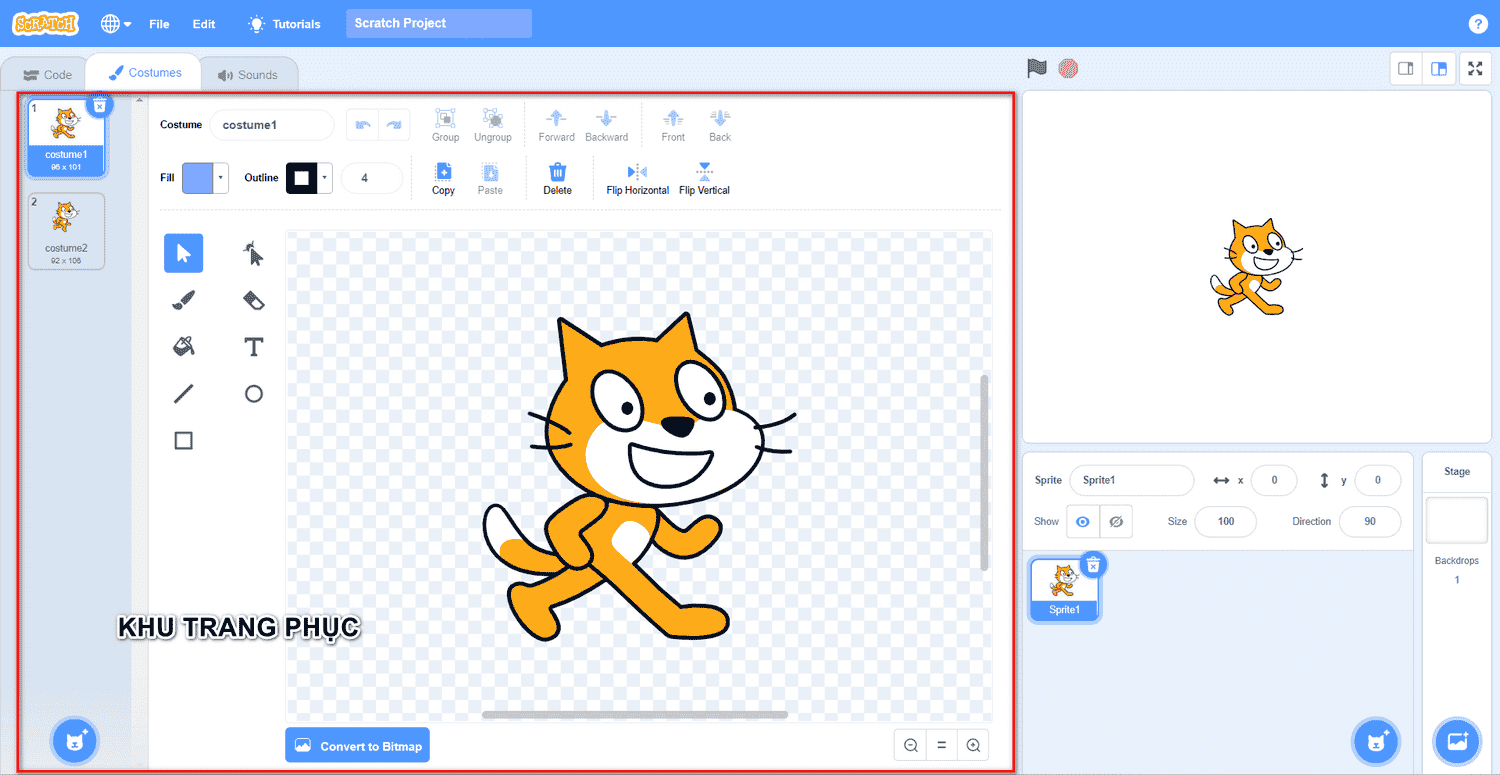Open the File menu

[x=159, y=24]
